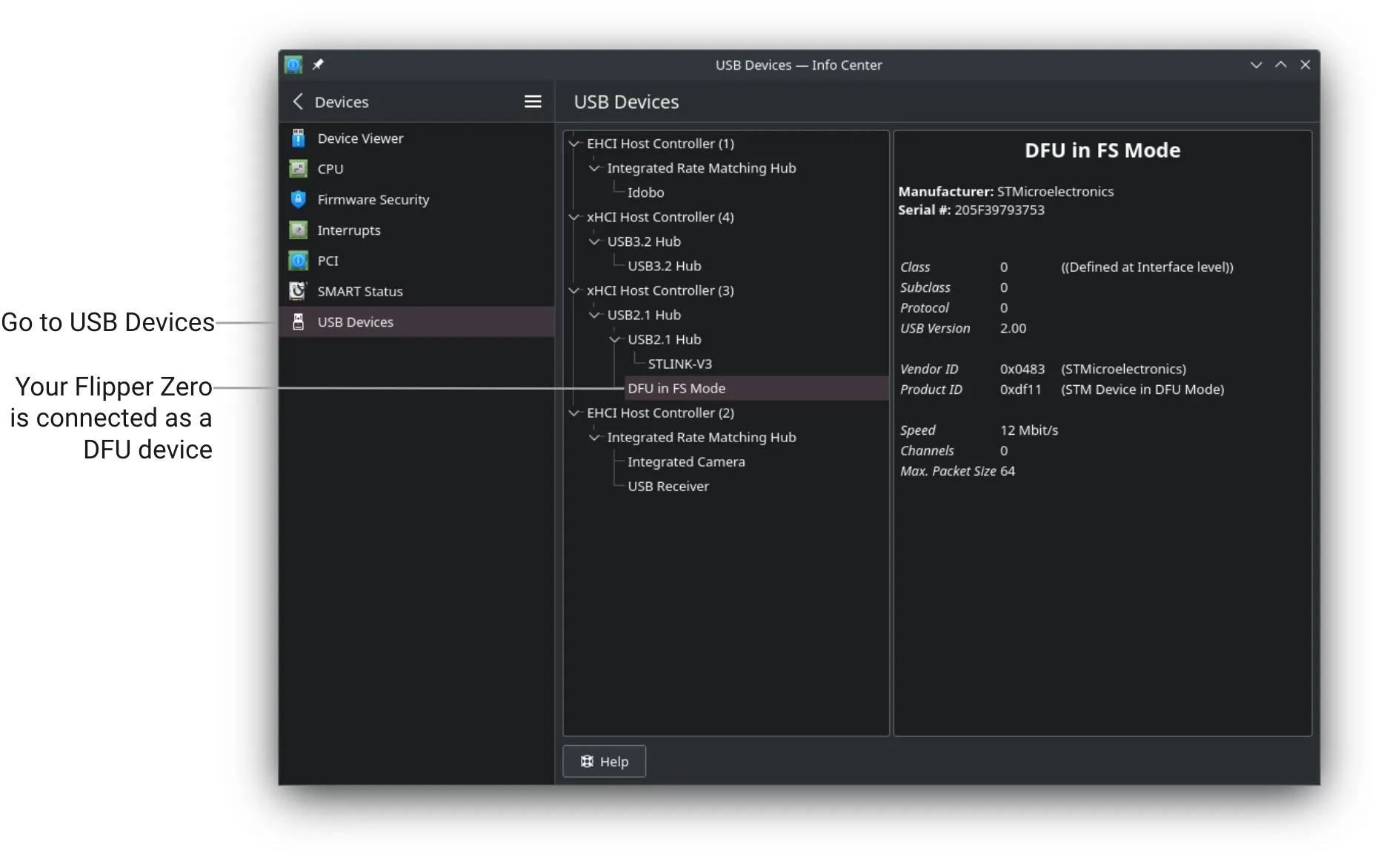Click the Firmware Security shield icon
This screenshot has width=1384, height=868.
point(298,199)
